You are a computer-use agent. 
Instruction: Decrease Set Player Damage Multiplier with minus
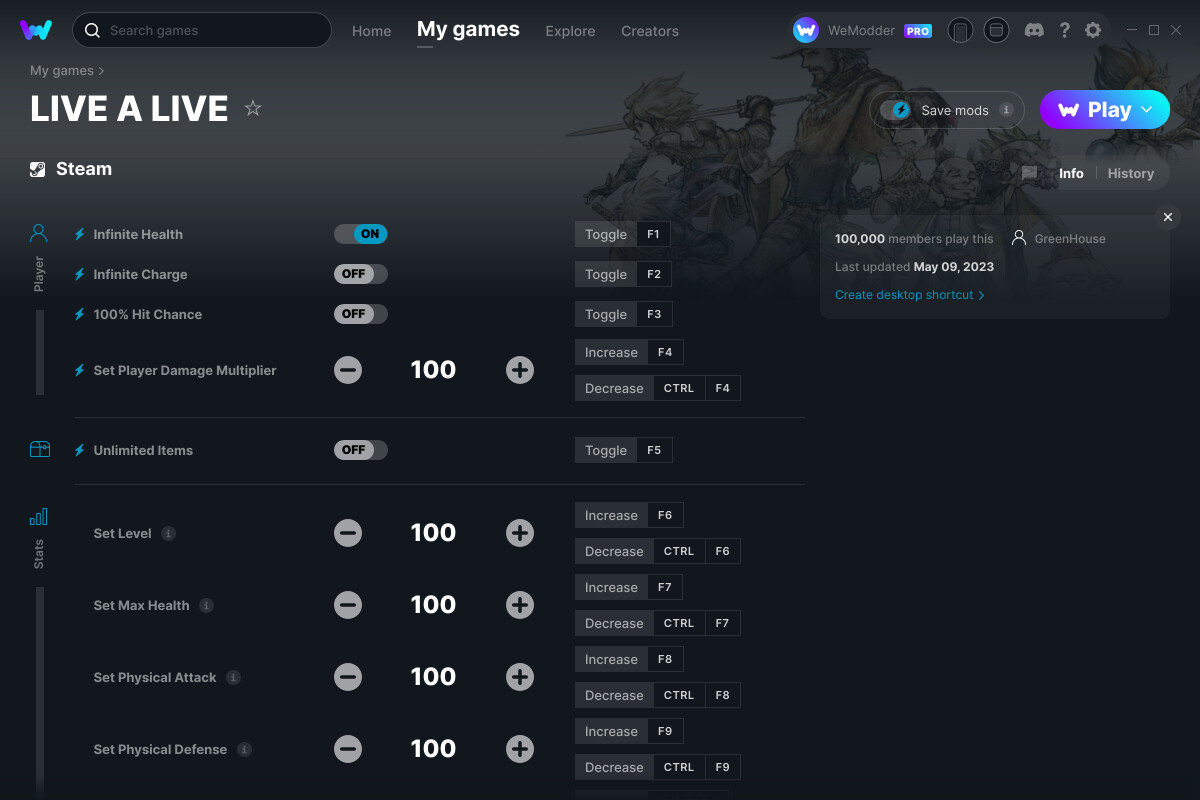[348, 370]
